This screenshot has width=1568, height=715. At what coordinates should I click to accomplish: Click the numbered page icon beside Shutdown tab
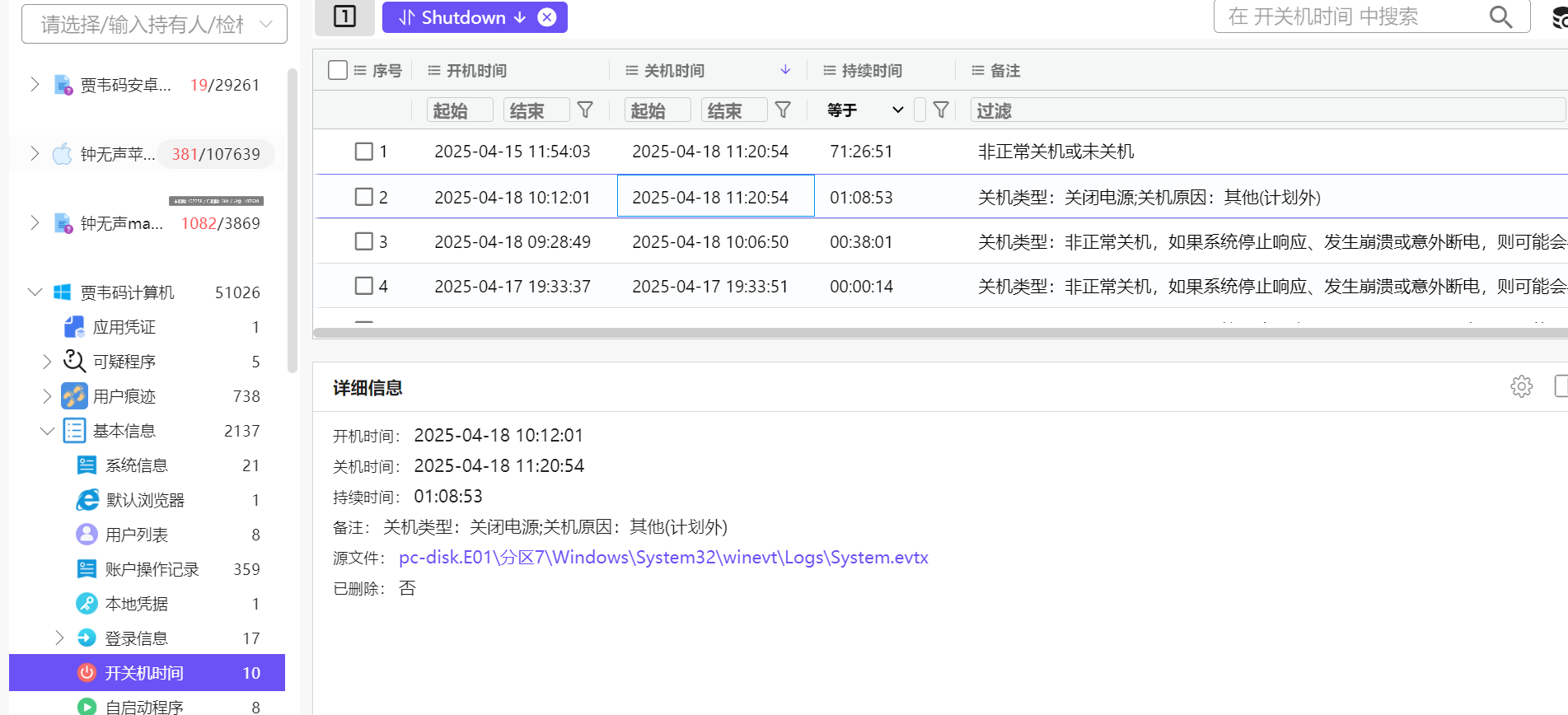pos(344,16)
